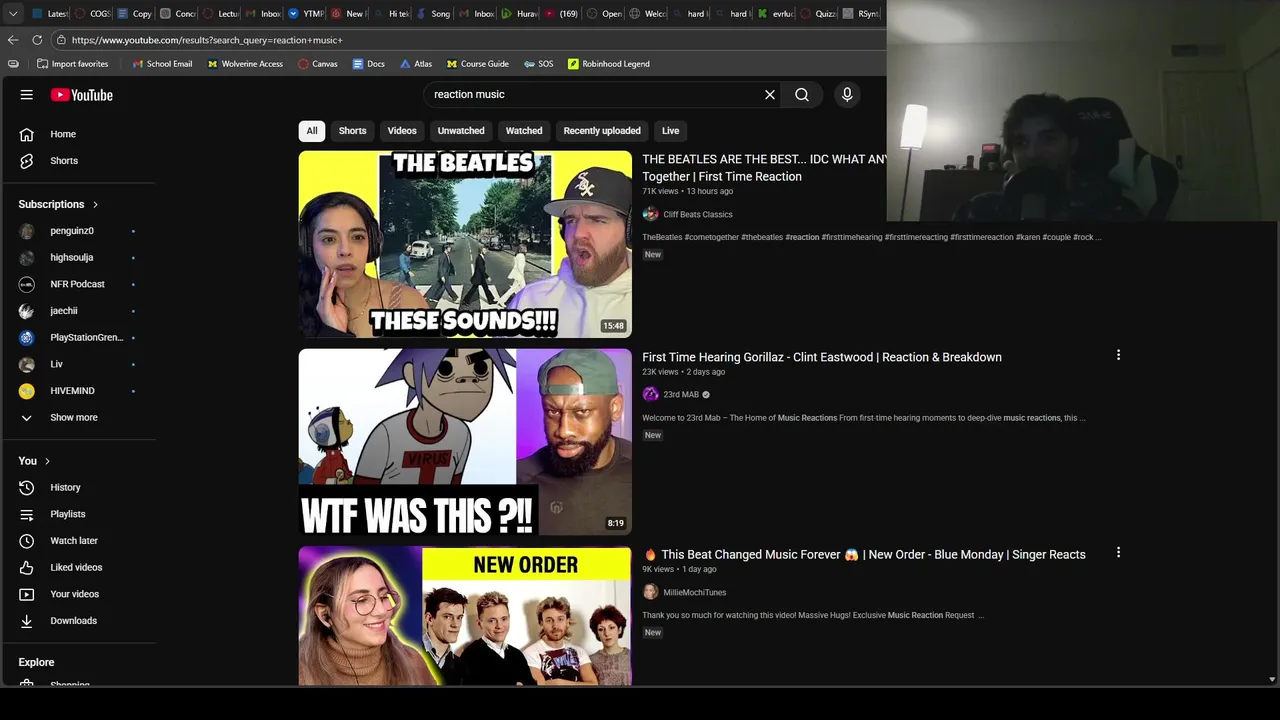Screen dimensions: 1280x720
Task: Expand the Subscriptions section chevron
Action: [x=95, y=205]
